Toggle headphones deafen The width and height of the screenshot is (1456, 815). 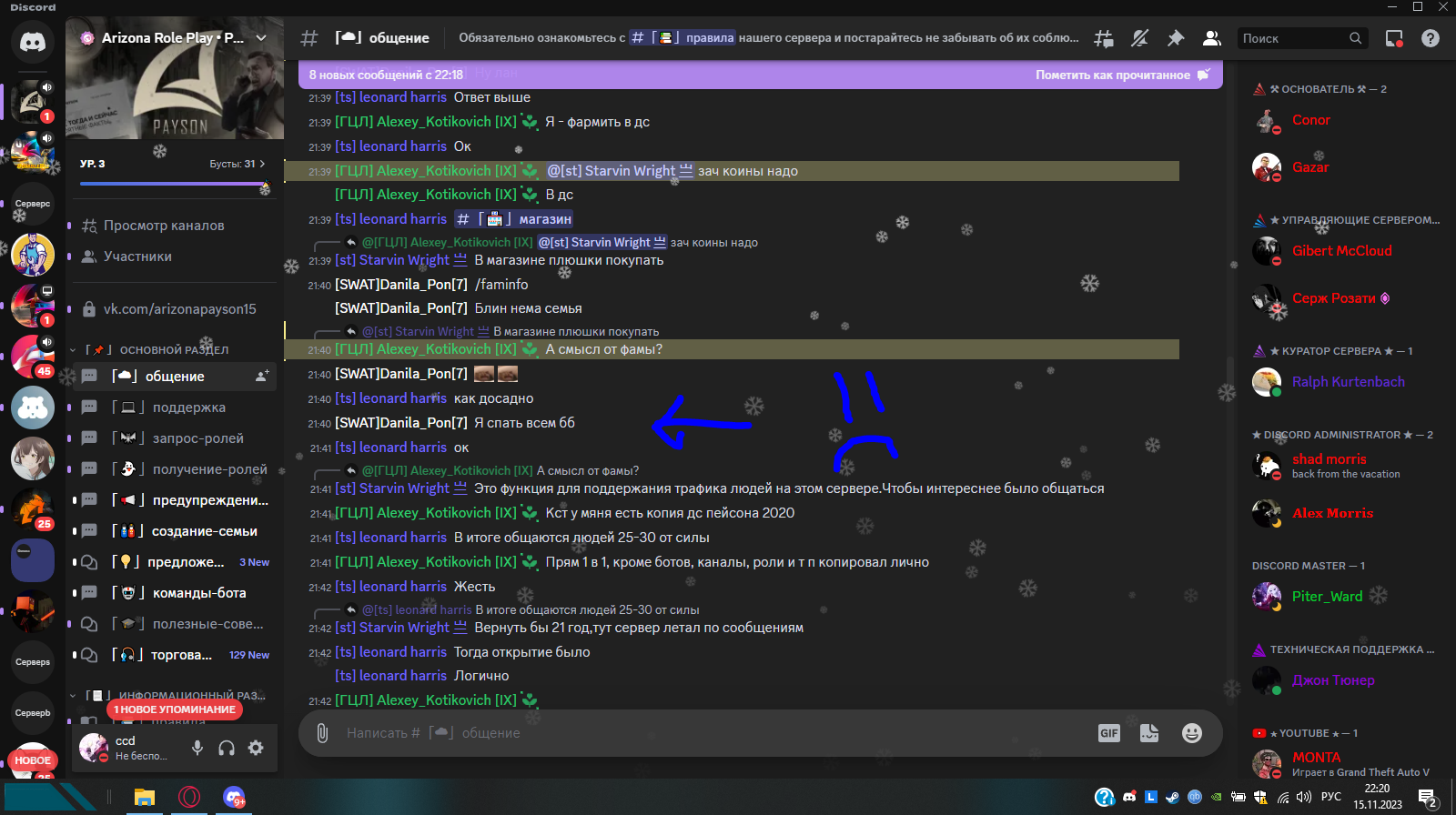(x=227, y=748)
